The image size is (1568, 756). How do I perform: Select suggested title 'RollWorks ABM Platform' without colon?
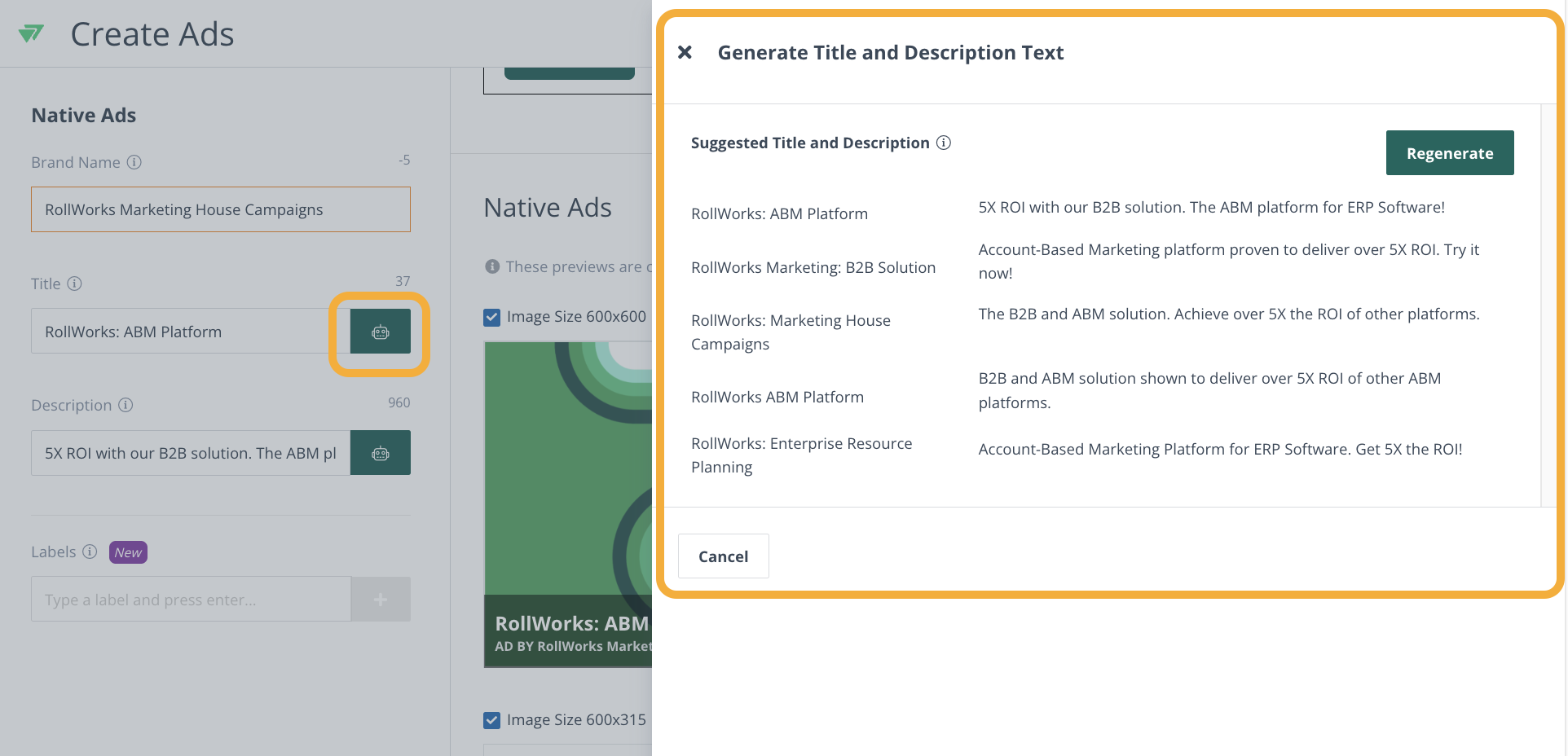click(x=777, y=397)
